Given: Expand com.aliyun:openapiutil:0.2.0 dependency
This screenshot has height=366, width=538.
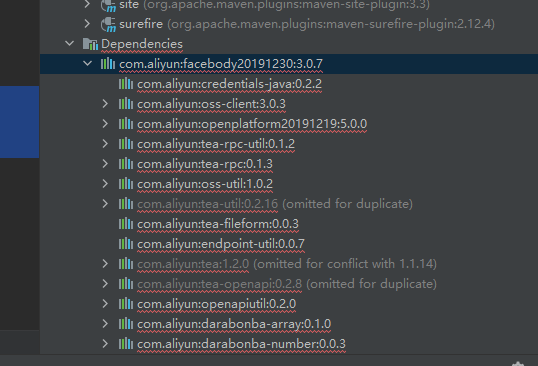Looking at the screenshot, I should [x=105, y=304].
